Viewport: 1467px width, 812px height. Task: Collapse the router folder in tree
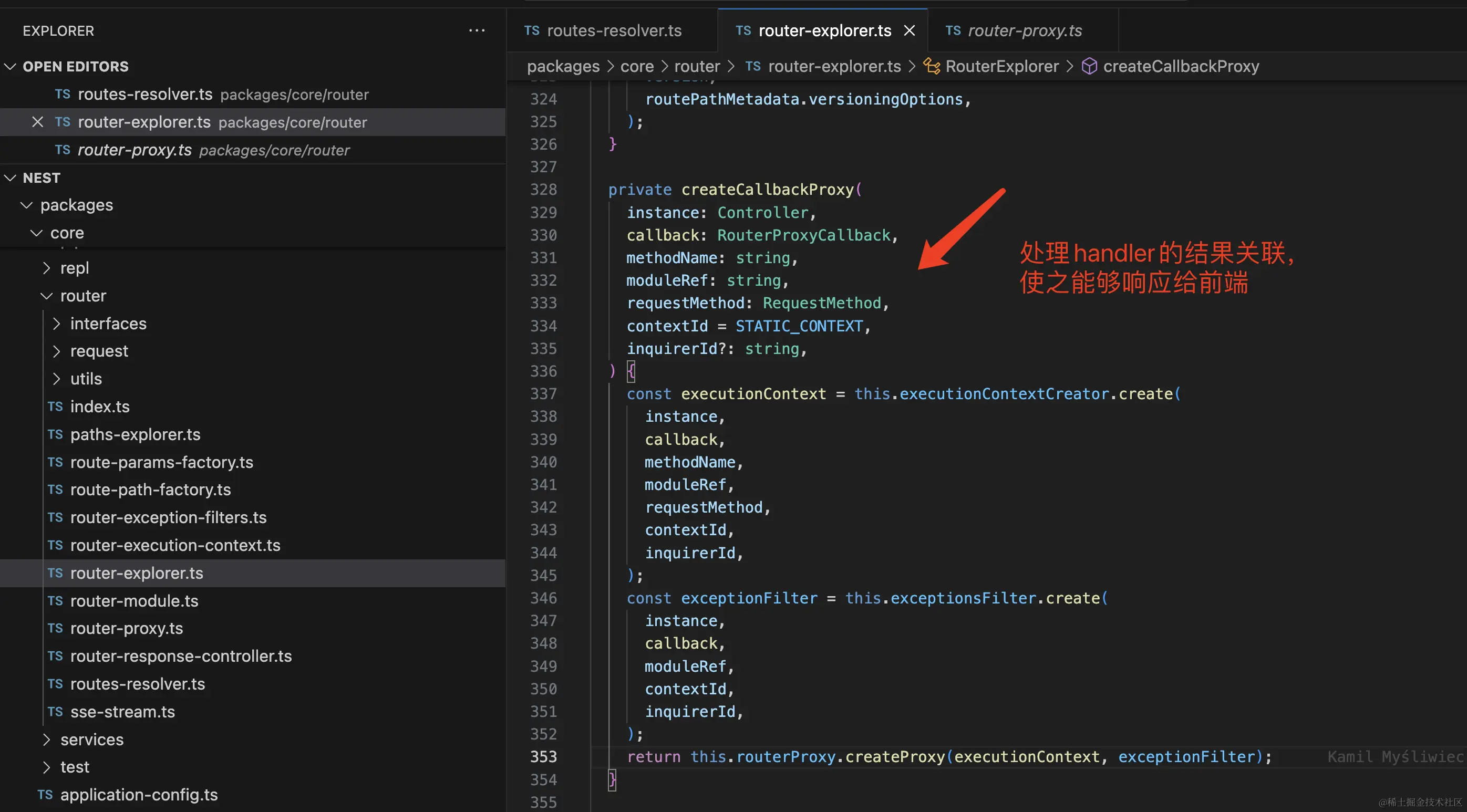coord(47,296)
